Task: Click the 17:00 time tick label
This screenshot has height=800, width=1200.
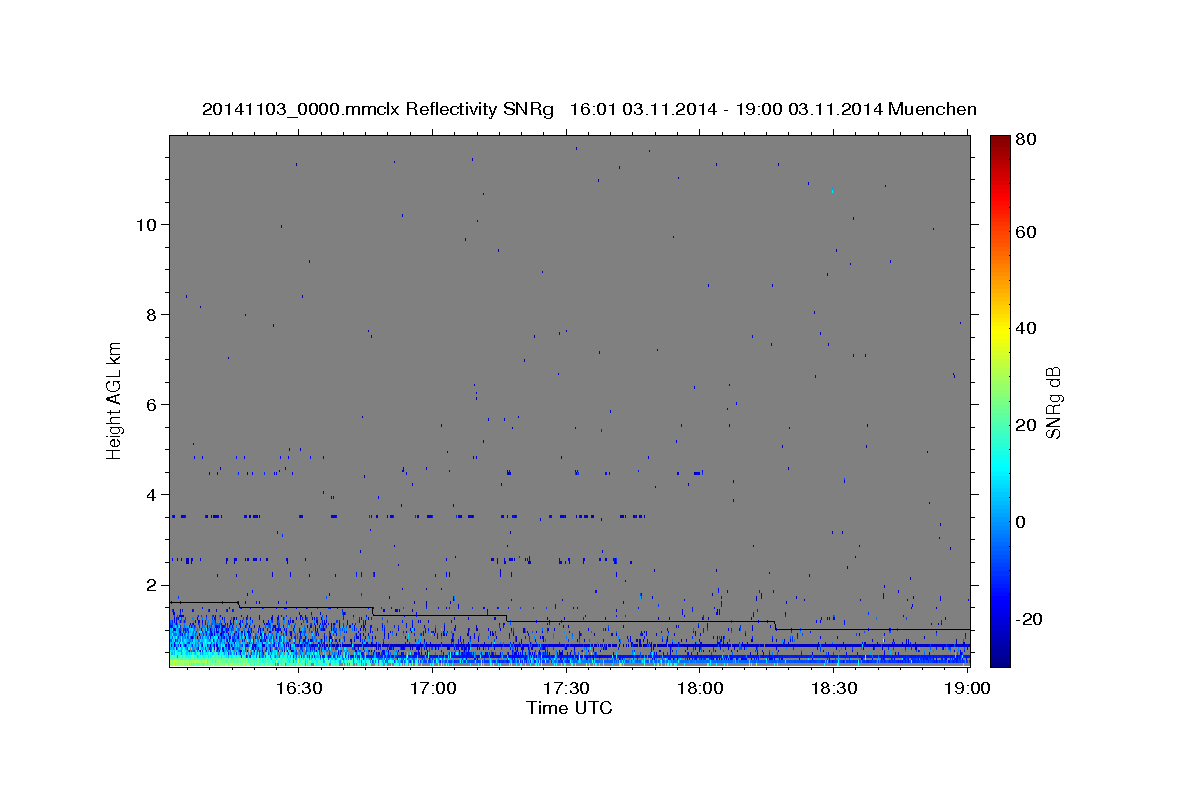Action: click(433, 688)
